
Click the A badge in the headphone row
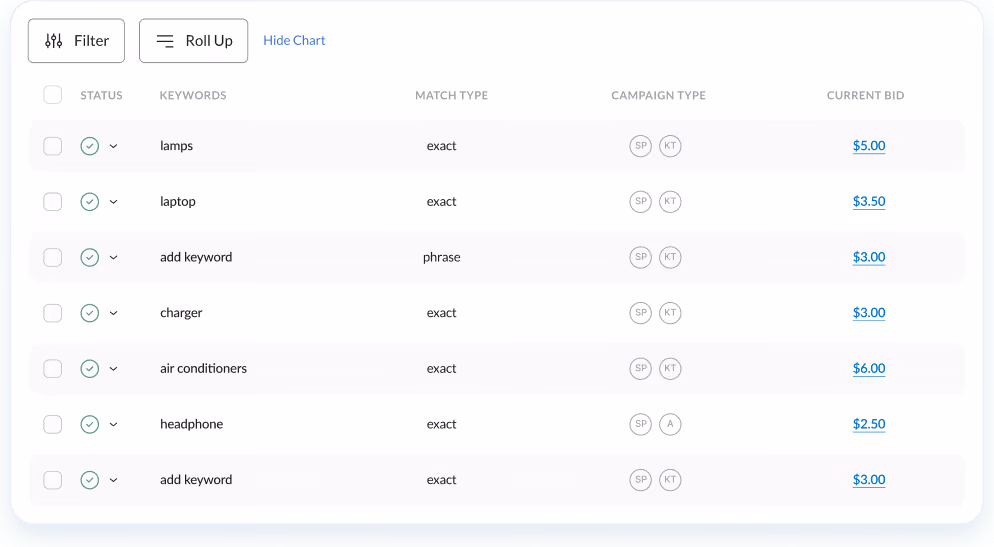[x=670, y=424]
